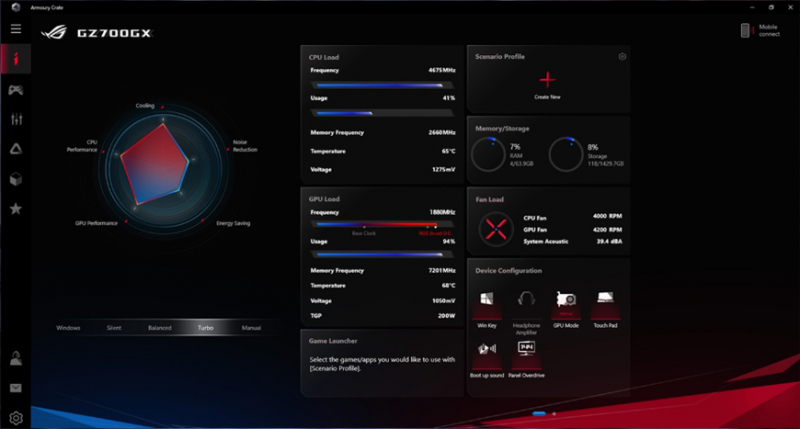This screenshot has height=429, width=800.
Task: Open the cube Game Library icon
Action: pos(16,179)
